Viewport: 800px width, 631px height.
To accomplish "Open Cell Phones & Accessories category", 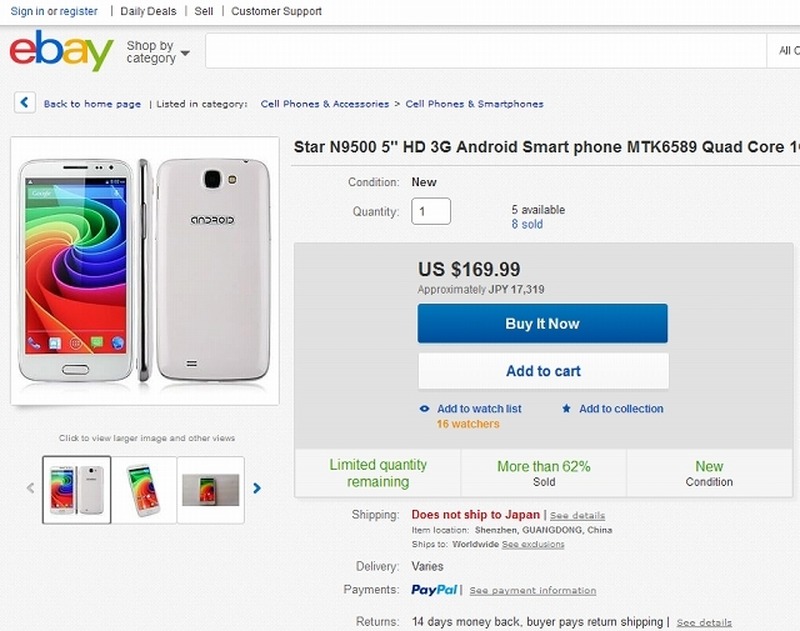I will [x=325, y=104].
